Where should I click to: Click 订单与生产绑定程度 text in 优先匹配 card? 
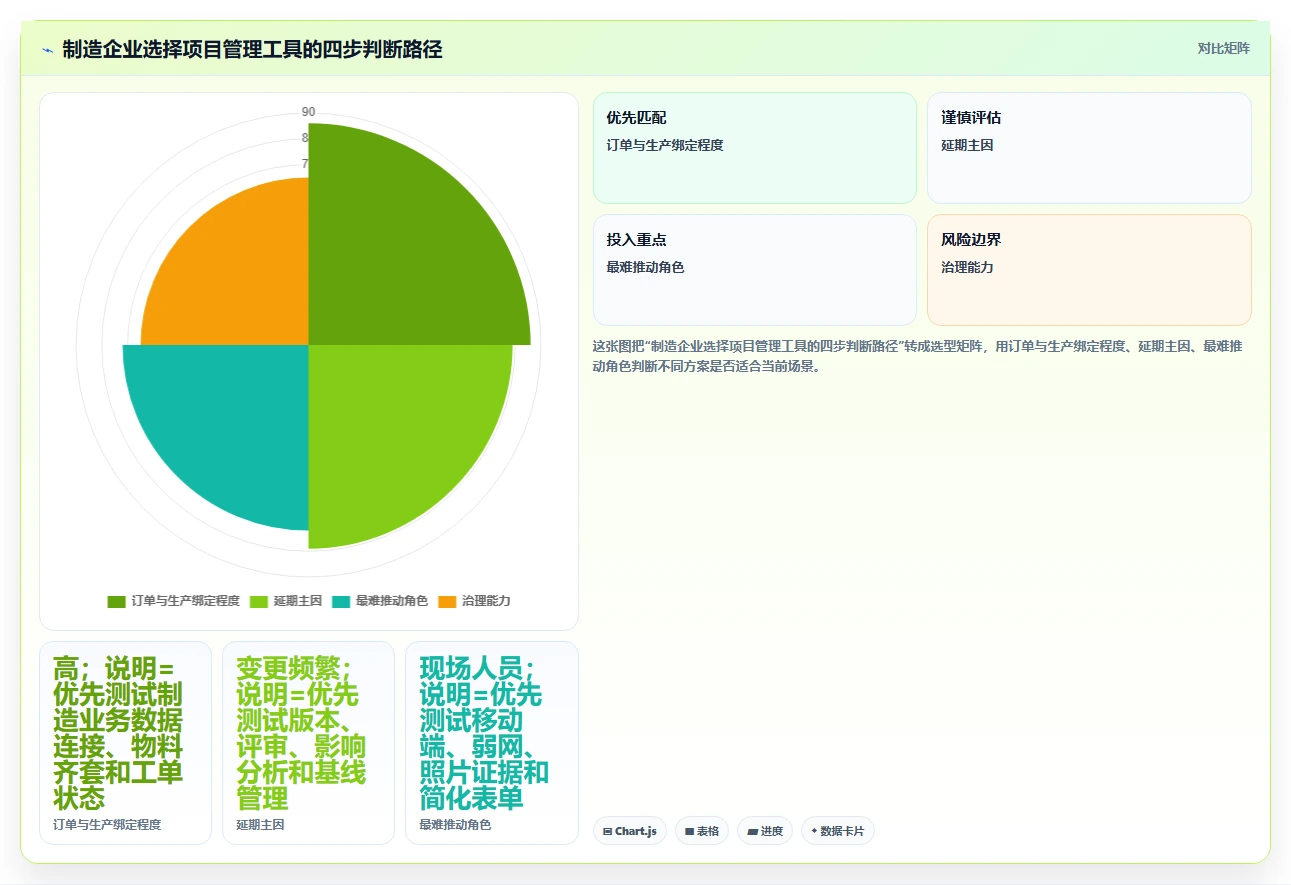665,145
